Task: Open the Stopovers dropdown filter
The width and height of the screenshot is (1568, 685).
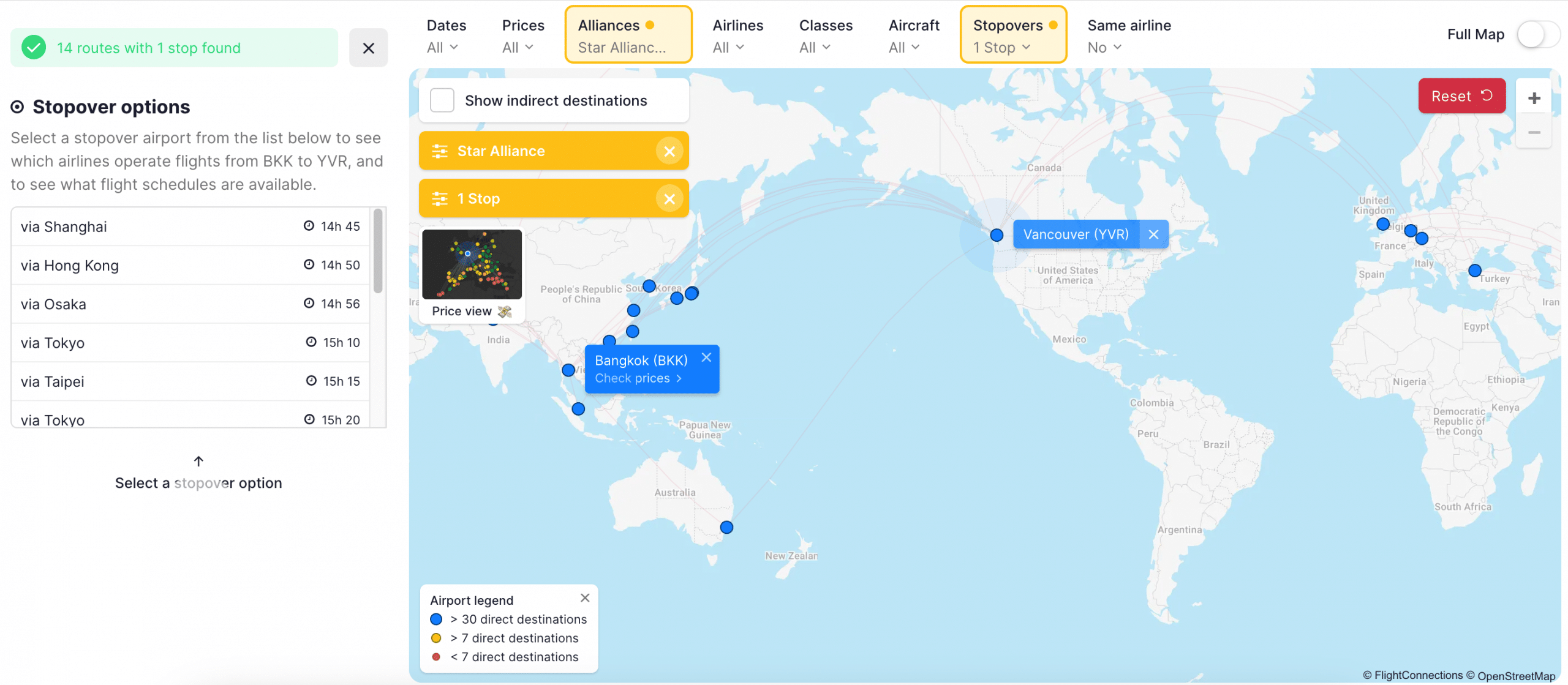Action: coord(1013,36)
